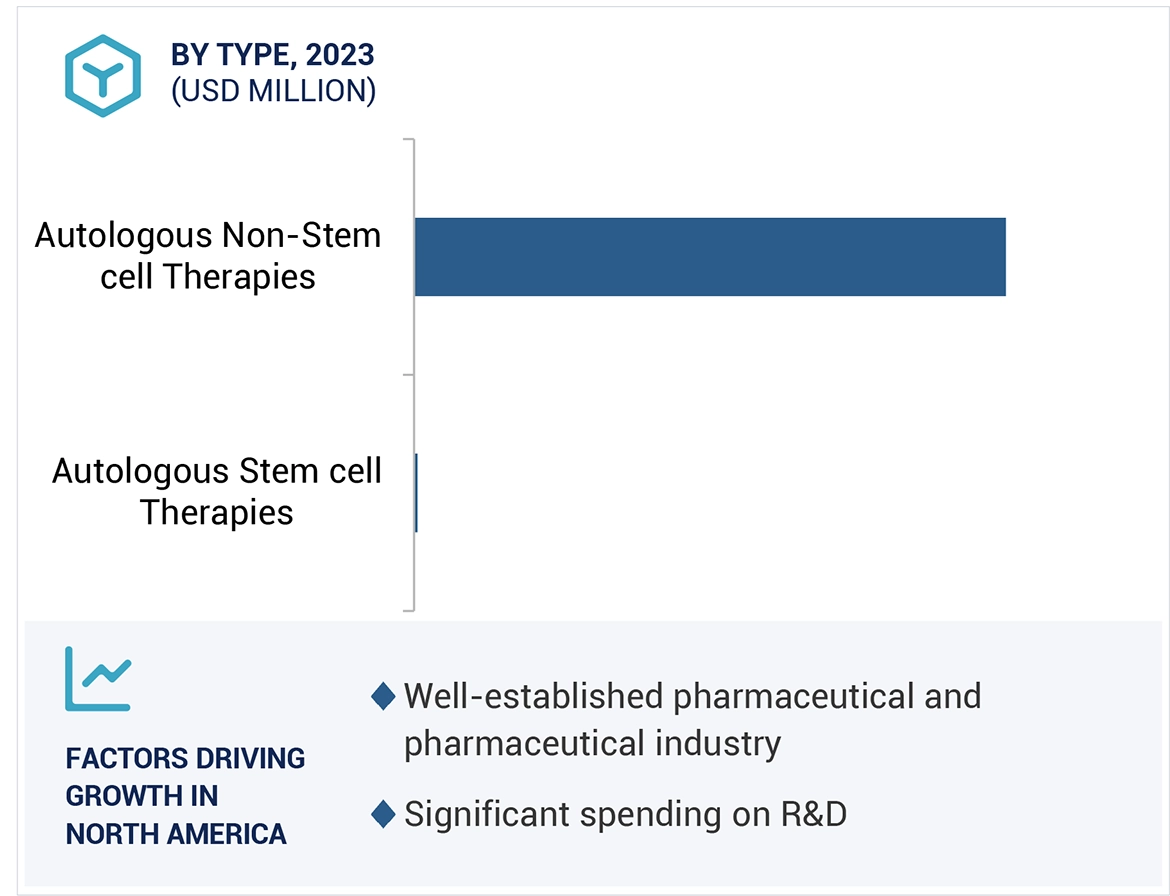Viewport: 1170px width, 896px height.
Task: Click the "NORTH AMERICA" heading line
Action: 176,833
